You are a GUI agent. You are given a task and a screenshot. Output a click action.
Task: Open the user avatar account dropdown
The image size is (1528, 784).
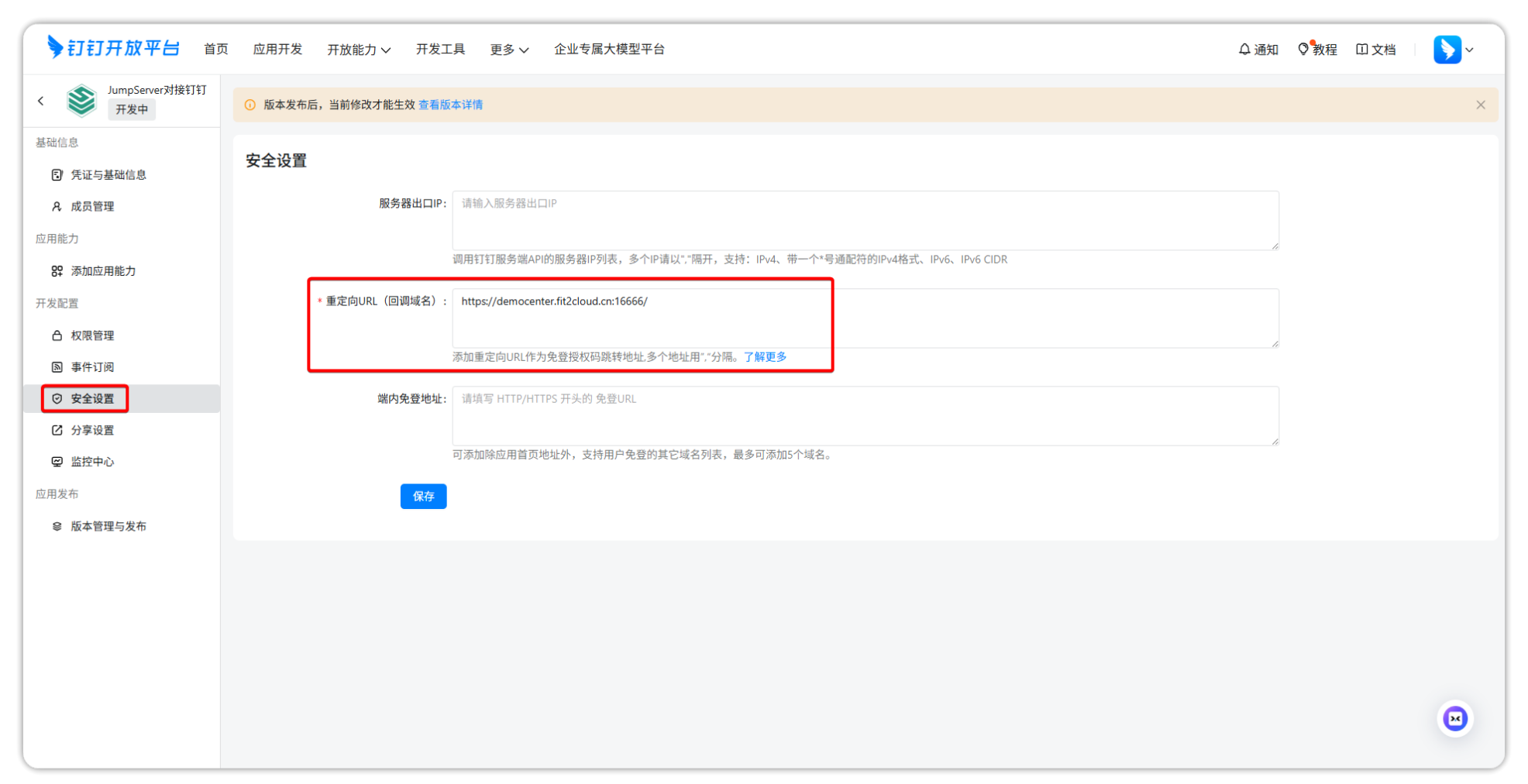coord(1453,50)
